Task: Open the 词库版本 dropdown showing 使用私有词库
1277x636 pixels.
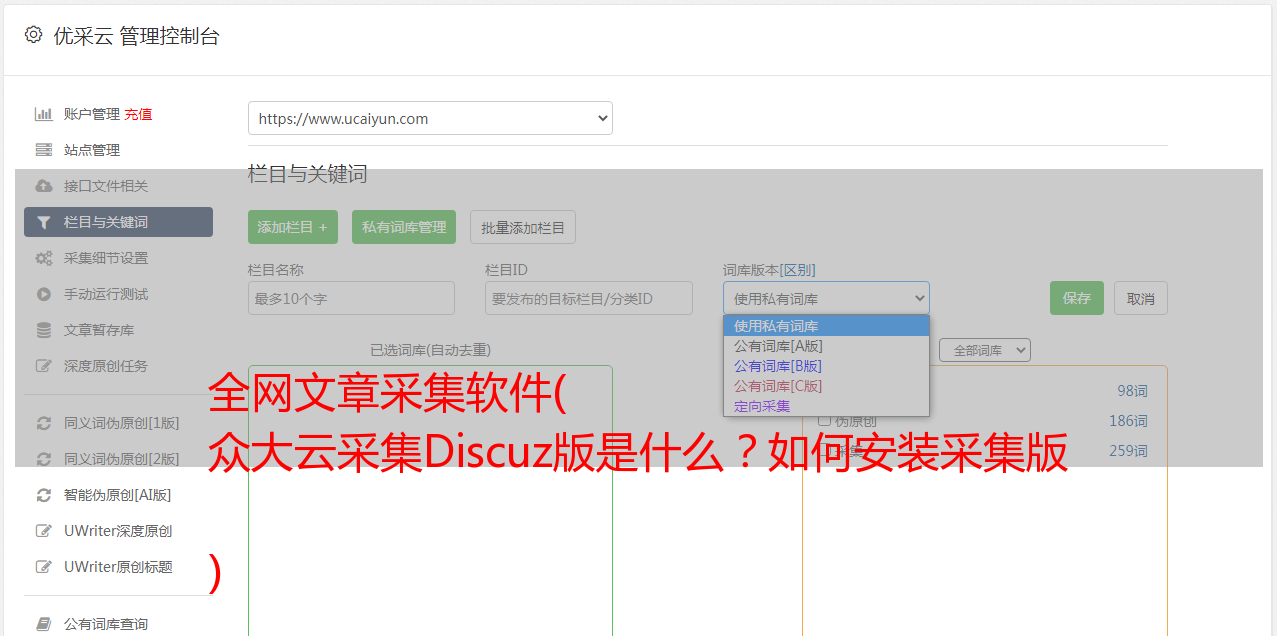Action: click(826, 298)
